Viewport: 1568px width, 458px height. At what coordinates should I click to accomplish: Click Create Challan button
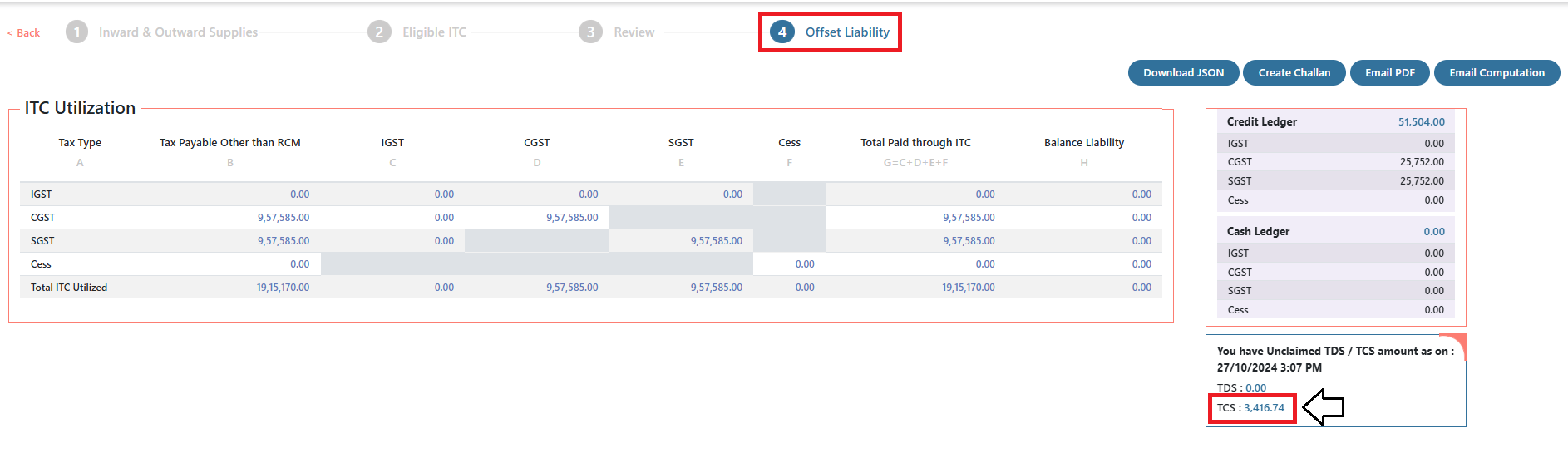click(1294, 73)
